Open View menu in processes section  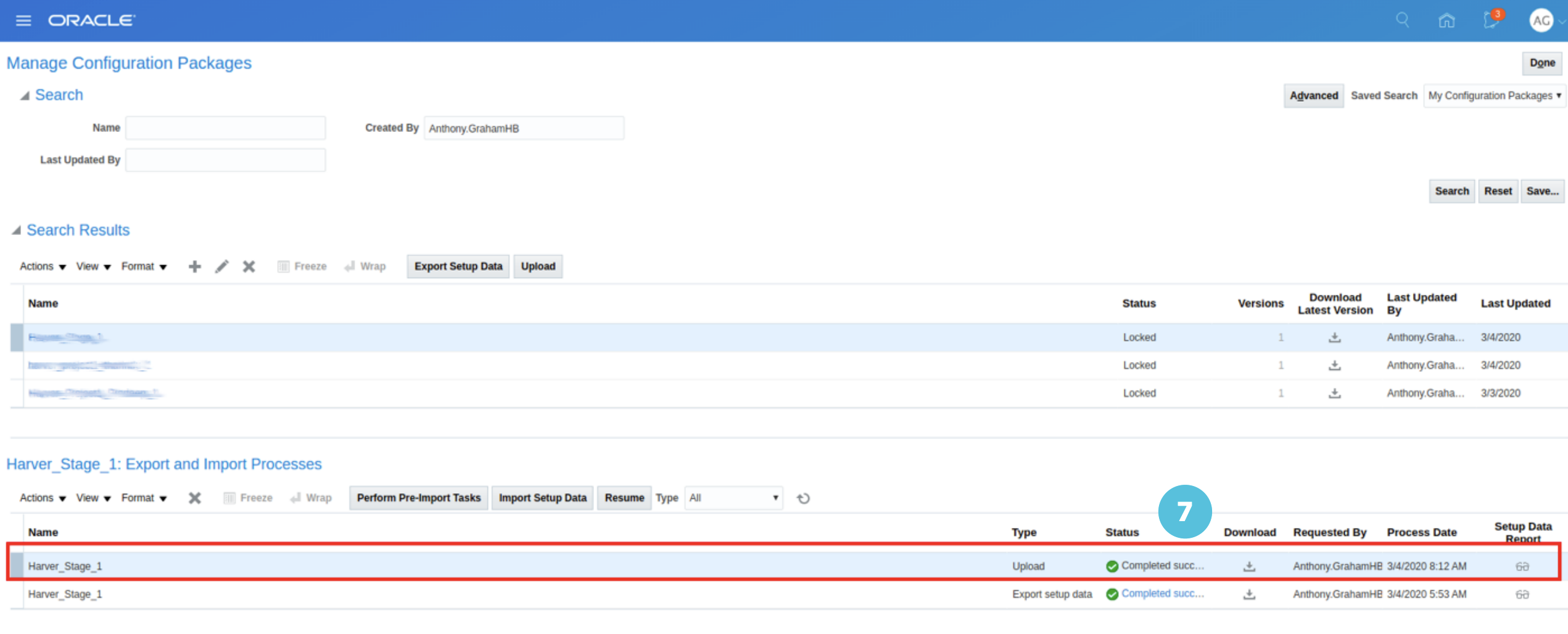click(93, 498)
